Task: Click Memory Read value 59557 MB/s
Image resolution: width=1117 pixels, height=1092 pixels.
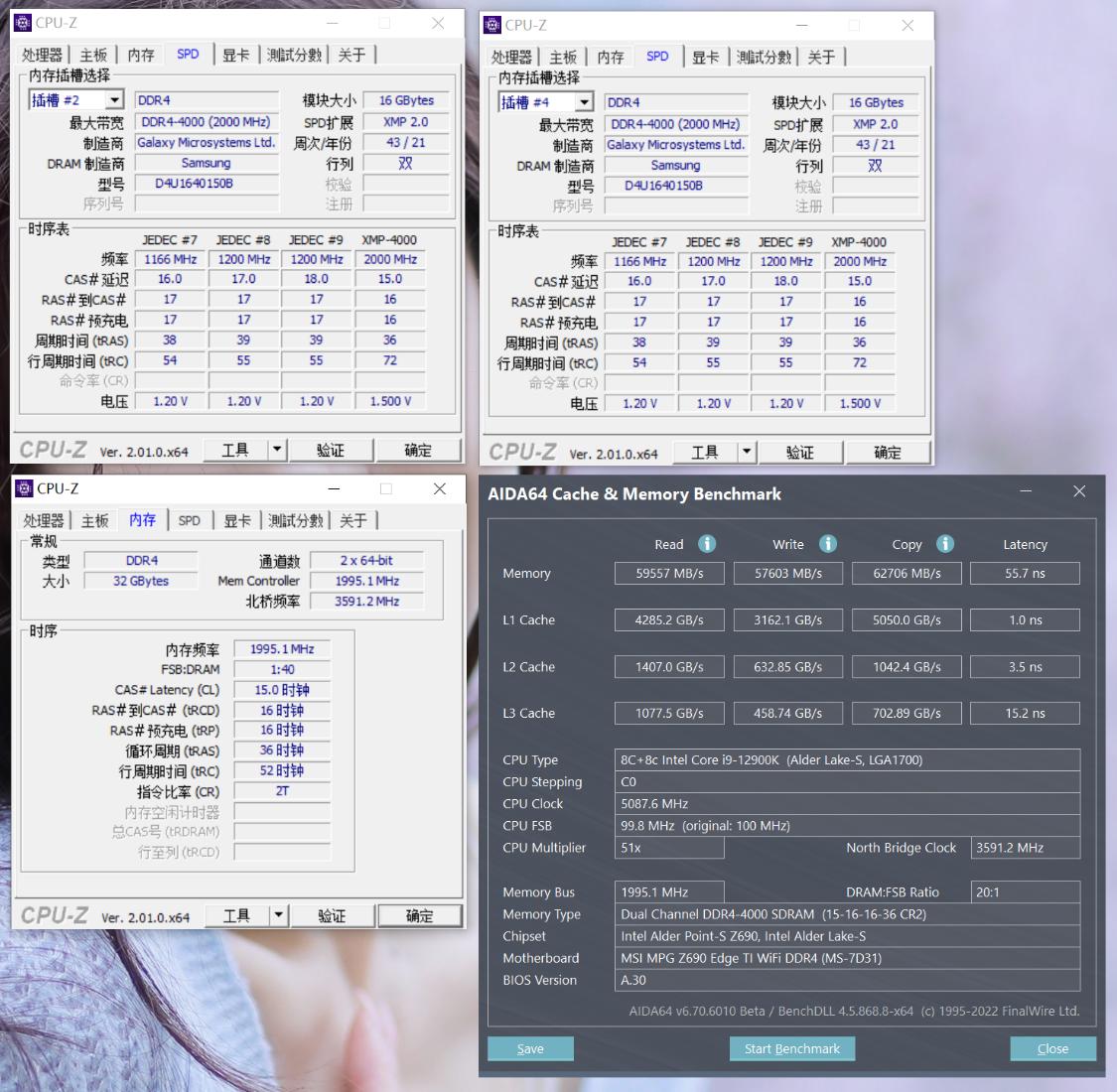Action: (669, 573)
